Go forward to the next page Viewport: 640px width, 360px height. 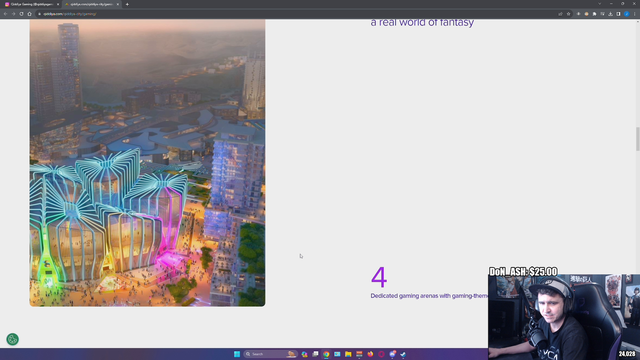point(13,14)
